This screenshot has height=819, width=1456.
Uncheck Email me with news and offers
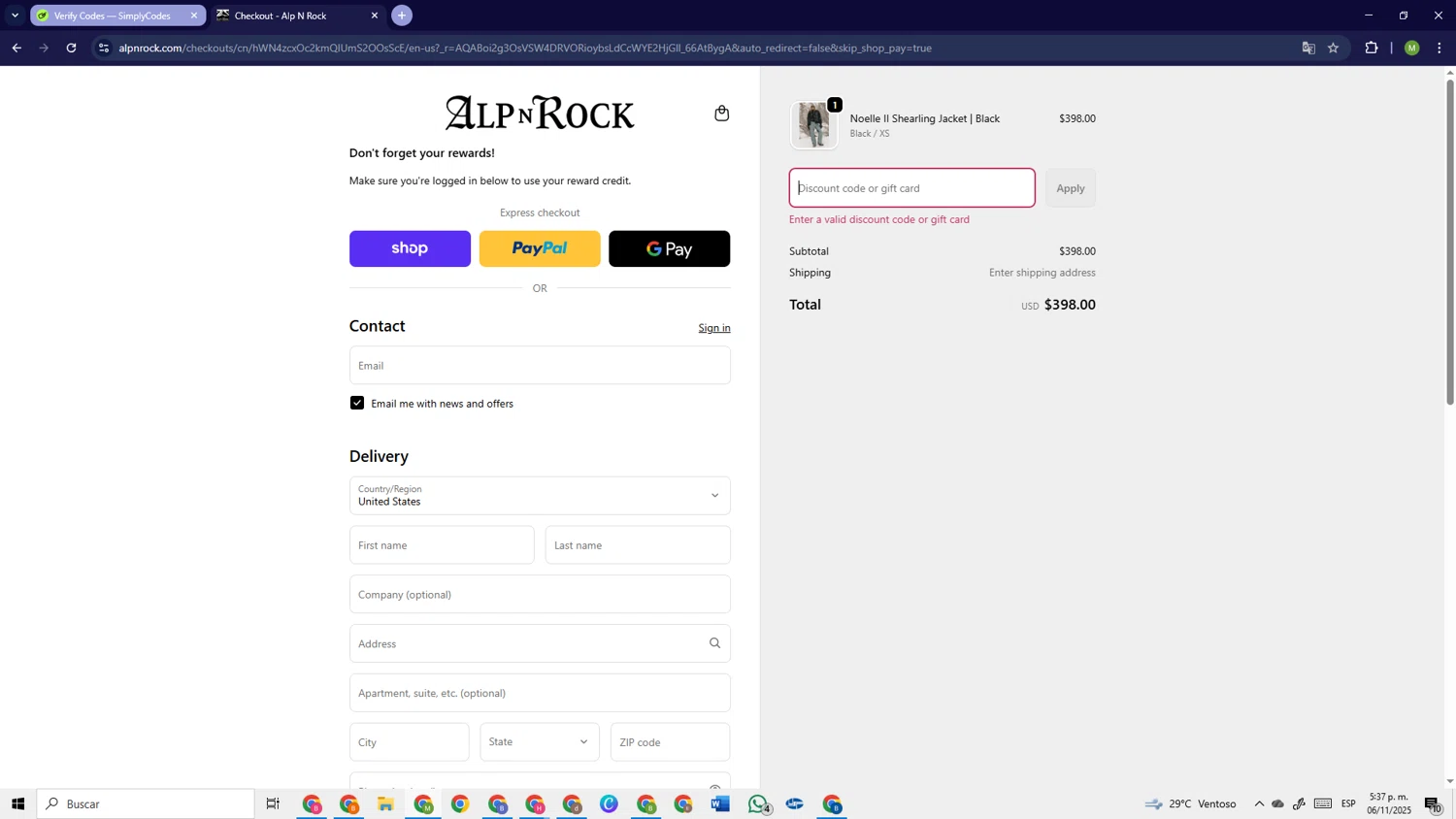[x=357, y=403]
